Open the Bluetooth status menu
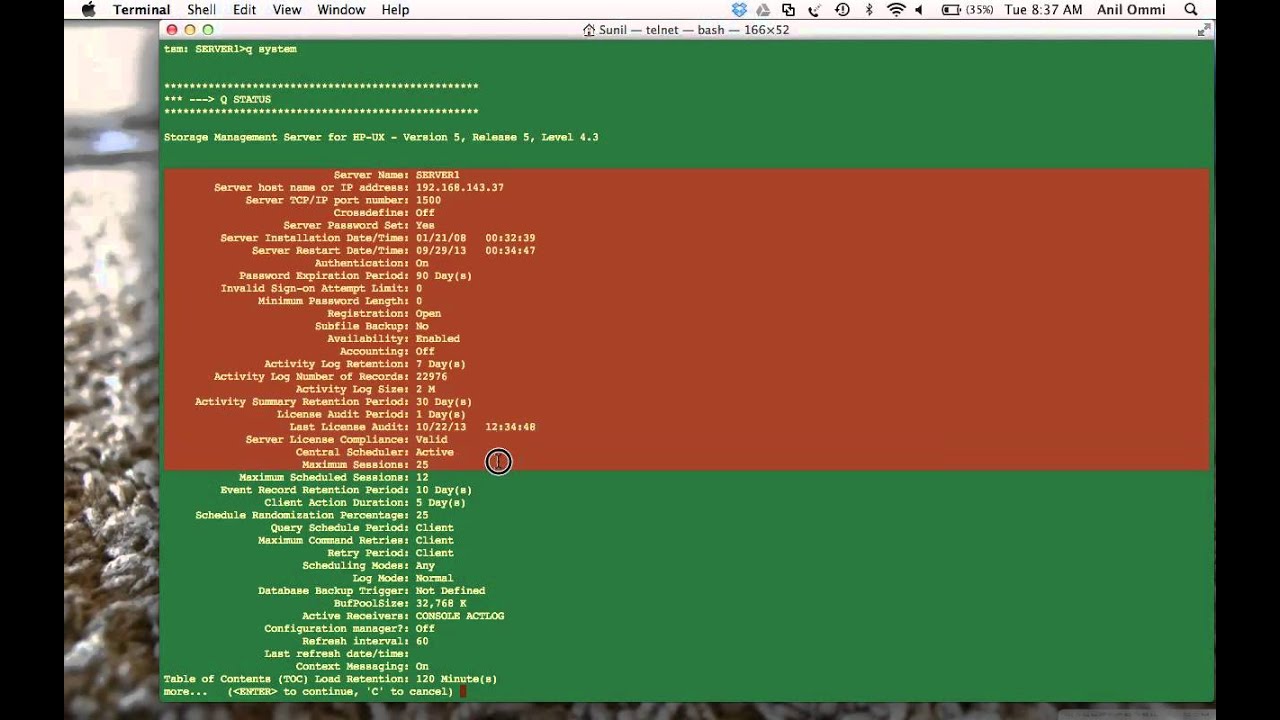The height and width of the screenshot is (720, 1280). [x=869, y=10]
